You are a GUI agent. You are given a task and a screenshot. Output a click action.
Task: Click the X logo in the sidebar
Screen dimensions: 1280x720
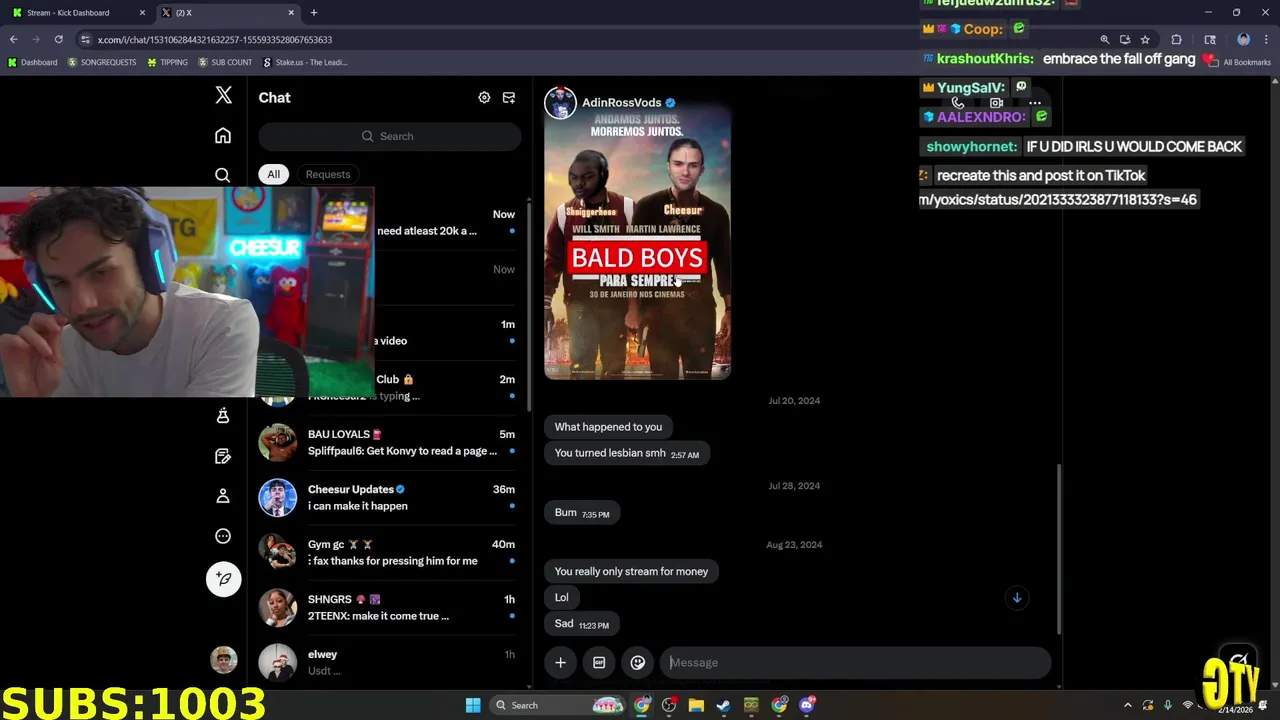(x=223, y=96)
